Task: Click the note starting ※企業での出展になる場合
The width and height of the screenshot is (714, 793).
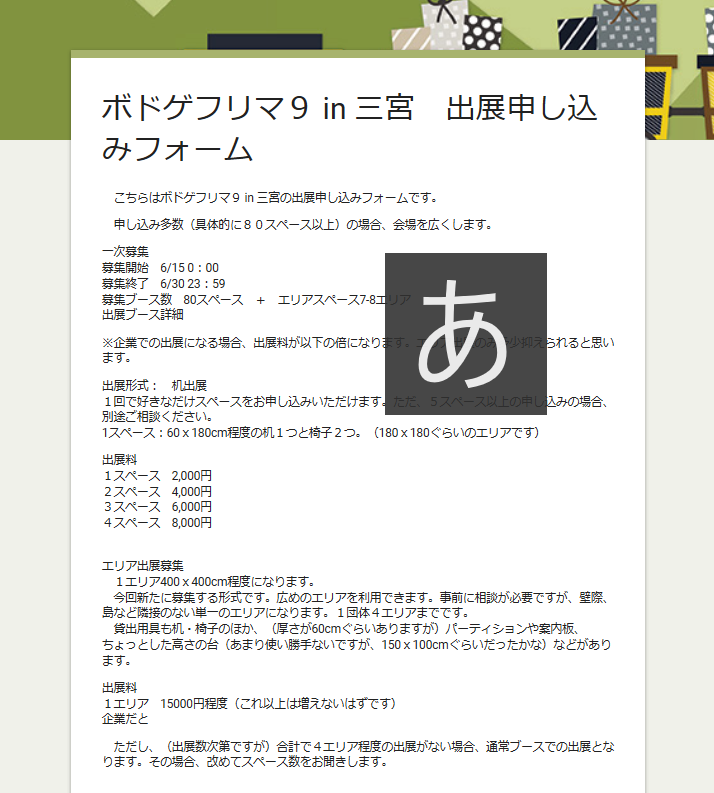Action: click(358, 350)
